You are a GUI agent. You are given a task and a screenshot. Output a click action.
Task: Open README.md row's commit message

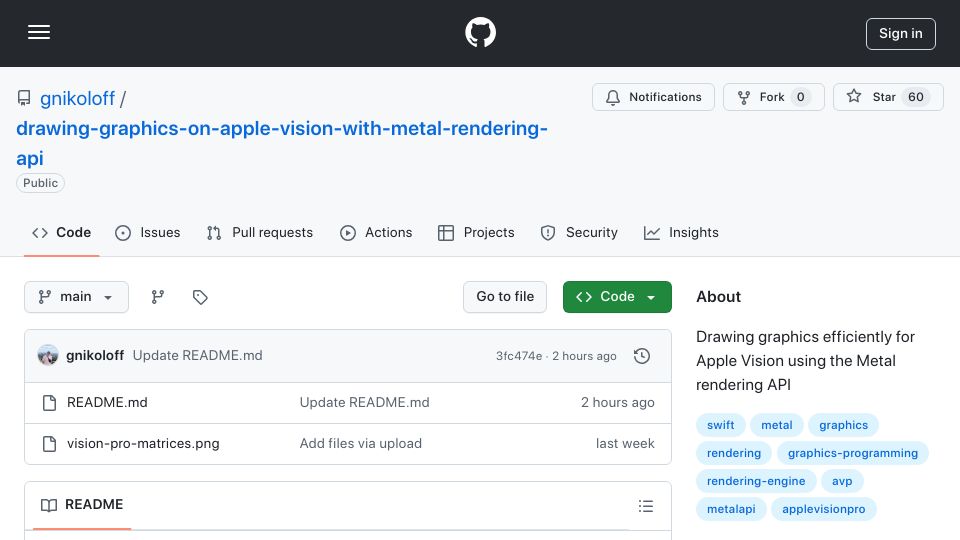(364, 402)
